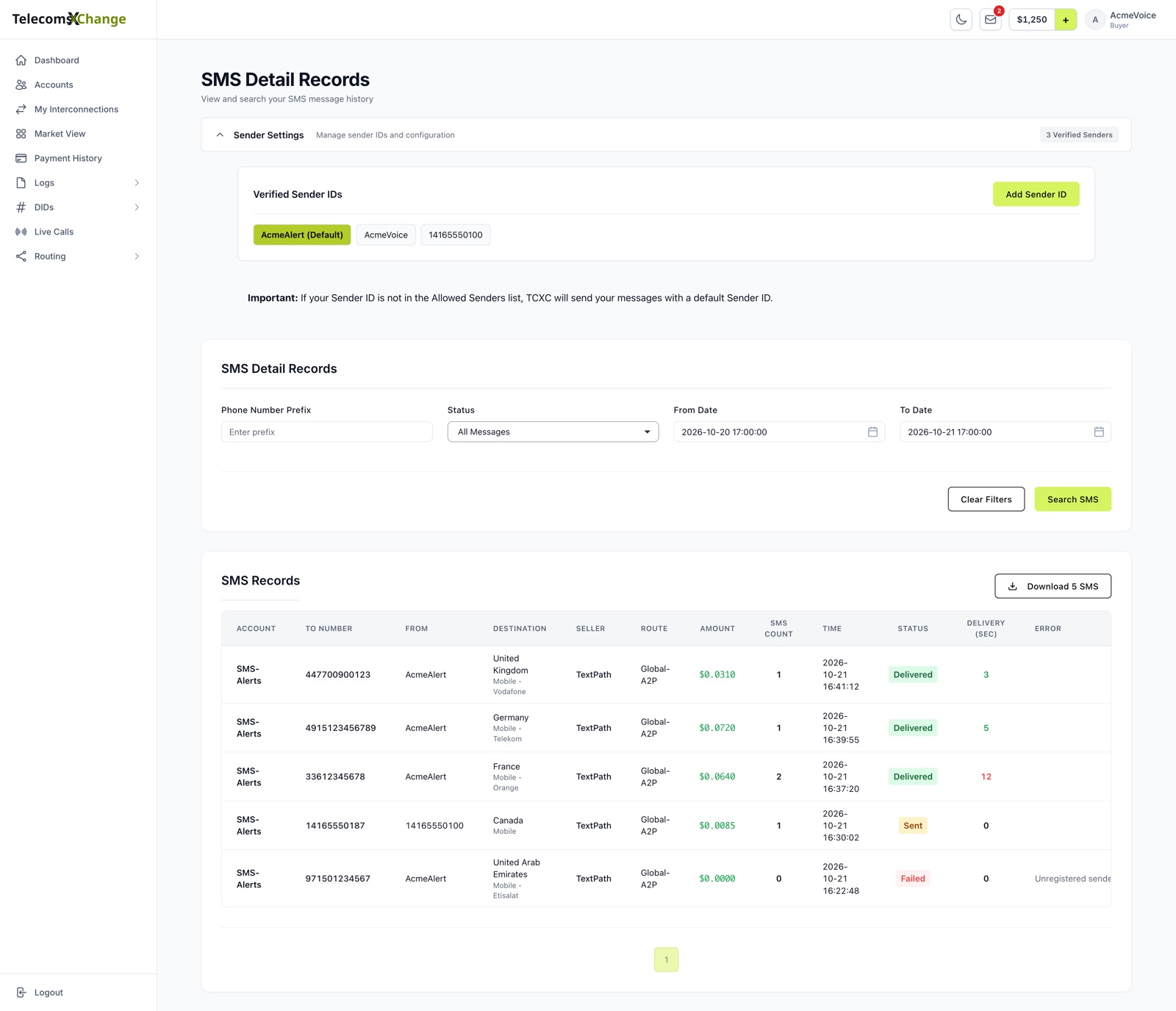Click the AMOUNT column header

pos(717,629)
